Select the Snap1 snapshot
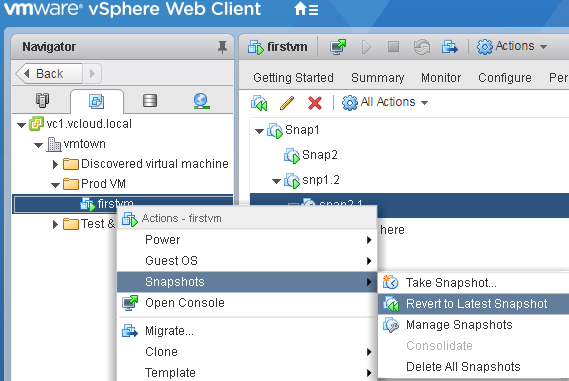Viewport: 569px width, 381px height. tap(302, 130)
